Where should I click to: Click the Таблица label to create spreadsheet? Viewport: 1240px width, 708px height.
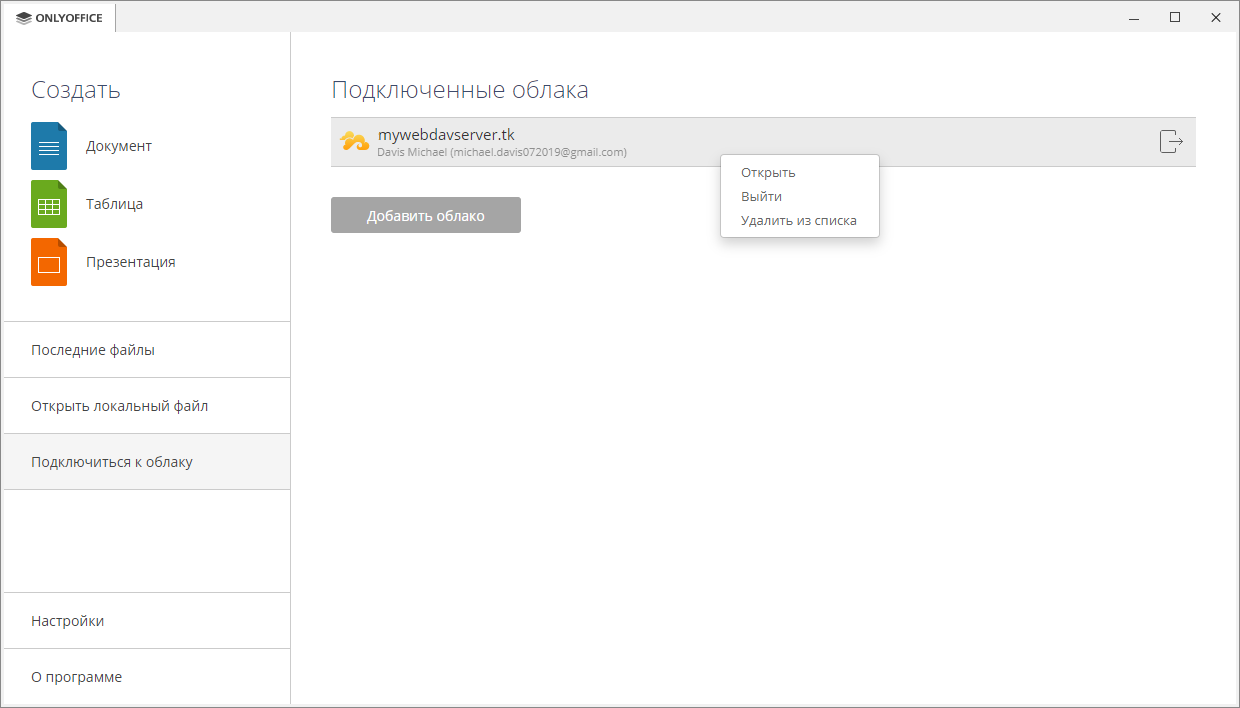click(114, 204)
